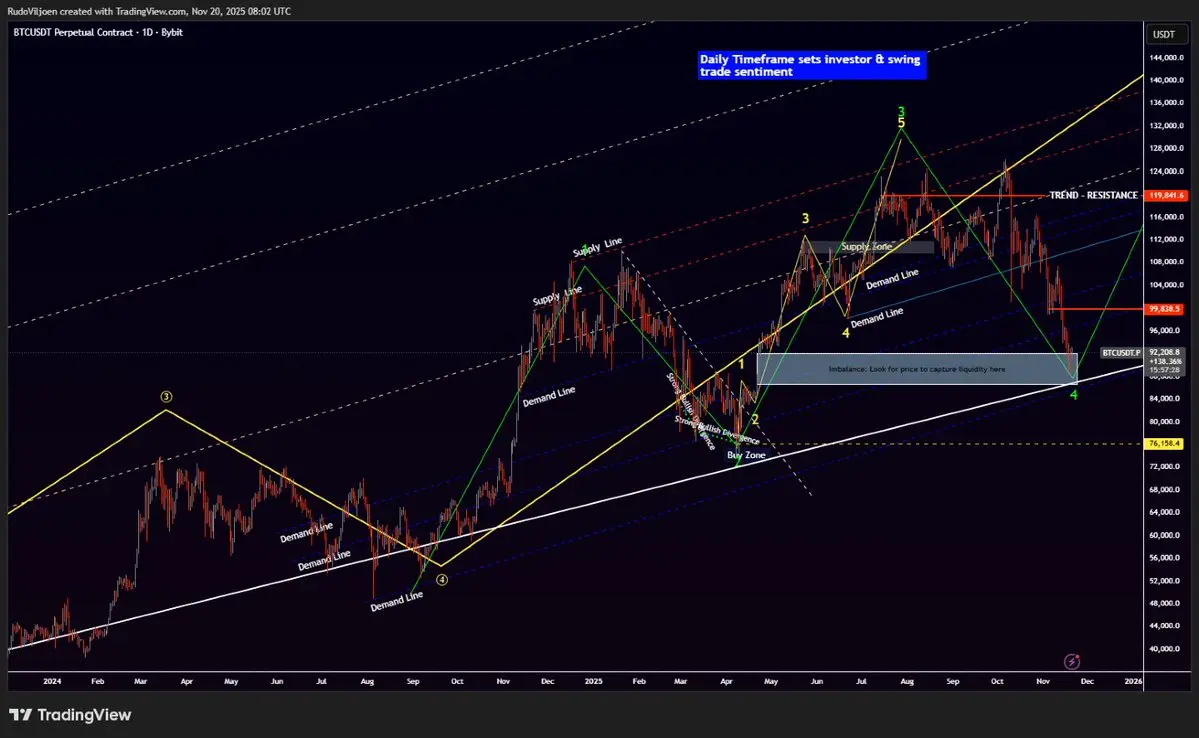
Task: Select the blue 'Daily Timeframe sets investor' note
Action: (x=811, y=65)
